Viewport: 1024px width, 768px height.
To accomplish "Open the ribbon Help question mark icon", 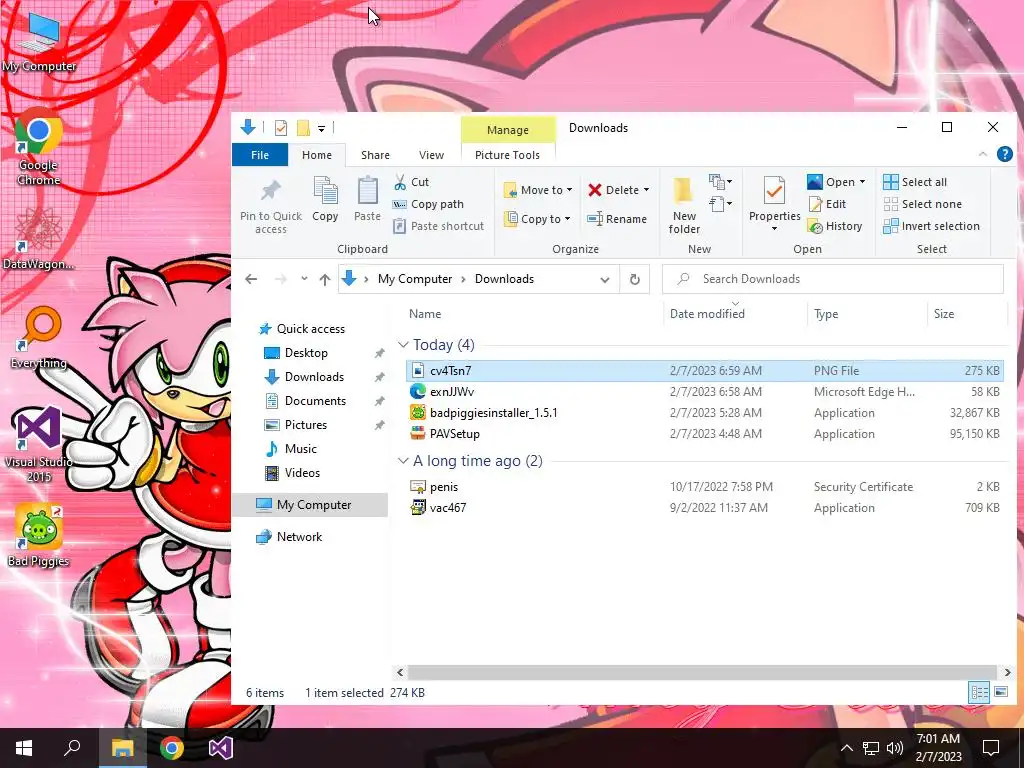I will (x=1004, y=154).
